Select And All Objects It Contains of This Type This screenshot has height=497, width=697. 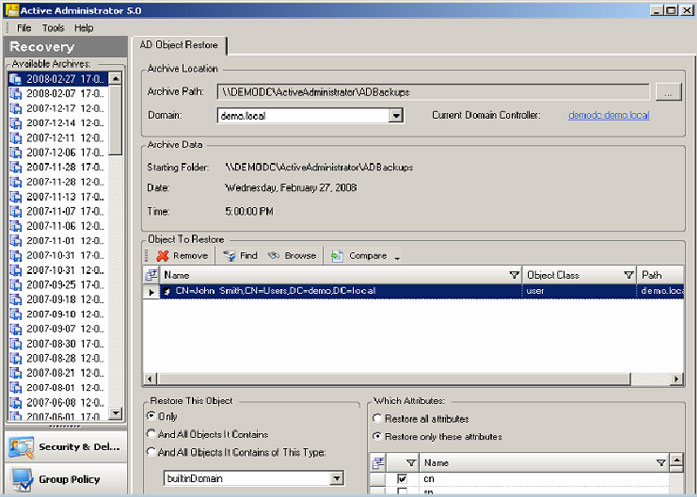[151, 452]
